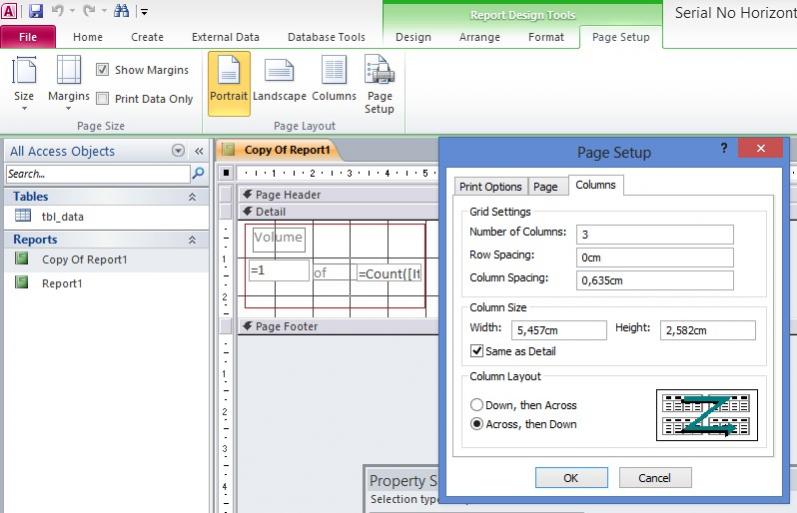
Task: Open the Quick Access Toolbar customize arrow
Action: 144,12
